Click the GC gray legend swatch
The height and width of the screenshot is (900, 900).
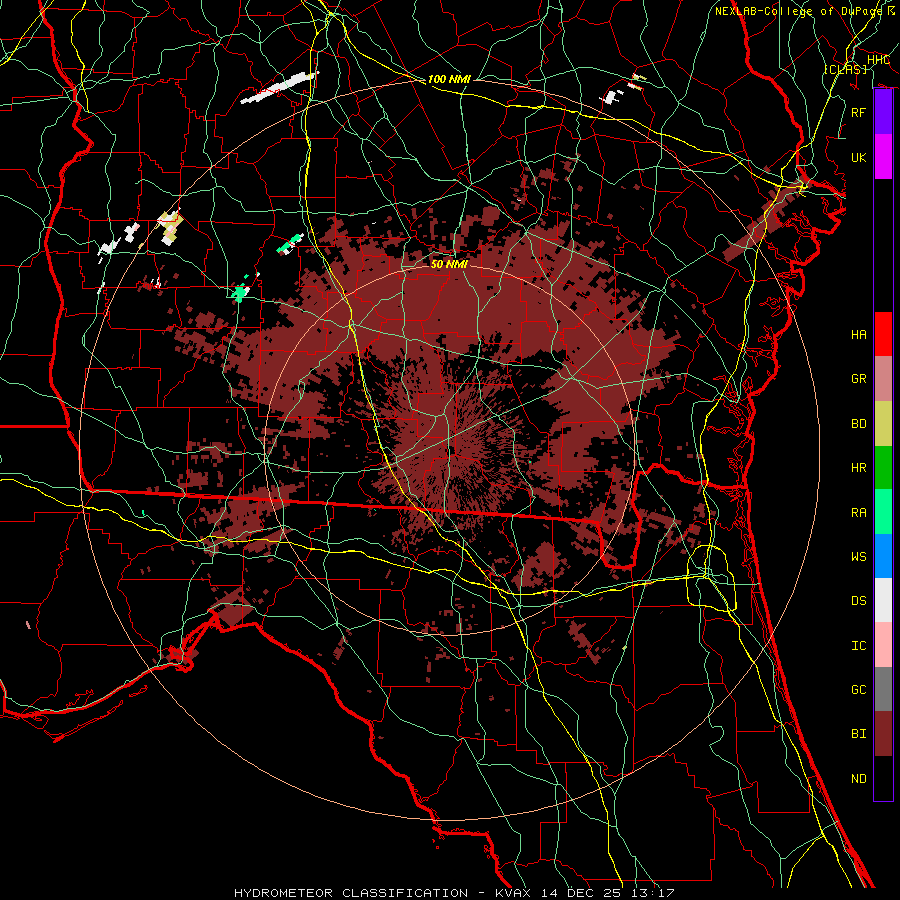coord(883,689)
